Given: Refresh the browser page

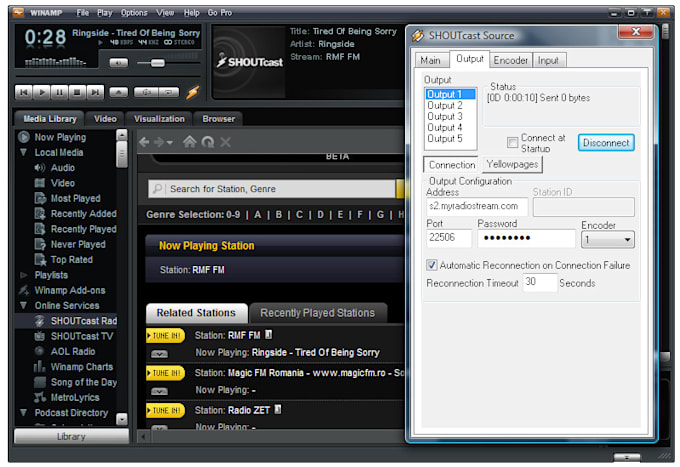Looking at the screenshot, I should point(208,142).
